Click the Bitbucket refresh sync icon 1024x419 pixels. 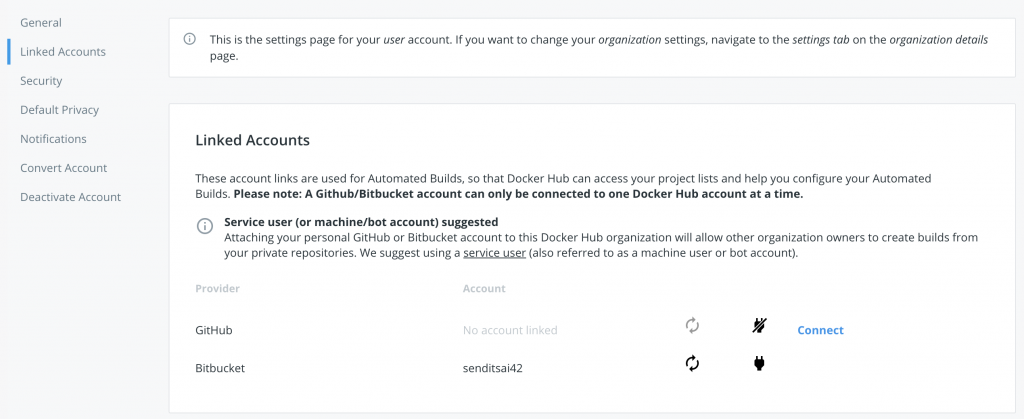click(x=691, y=363)
